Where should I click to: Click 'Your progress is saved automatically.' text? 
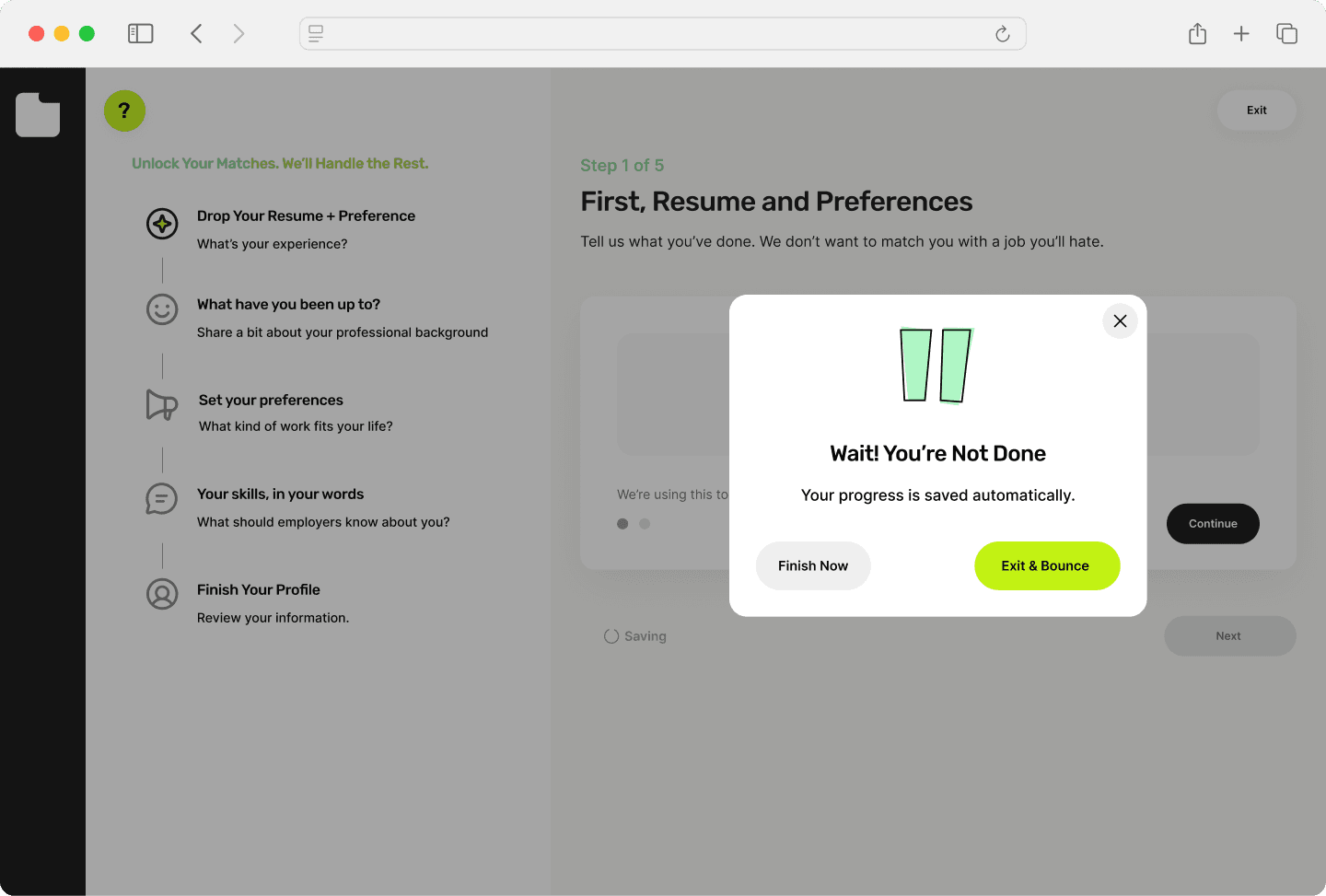tap(937, 495)
